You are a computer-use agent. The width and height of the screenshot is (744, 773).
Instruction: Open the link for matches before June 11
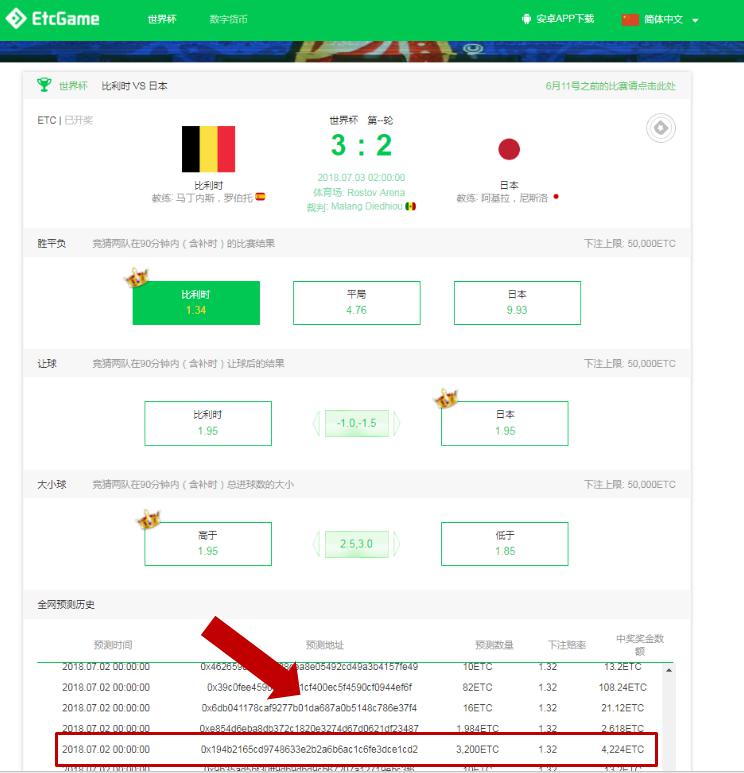(x=610, y=86)
